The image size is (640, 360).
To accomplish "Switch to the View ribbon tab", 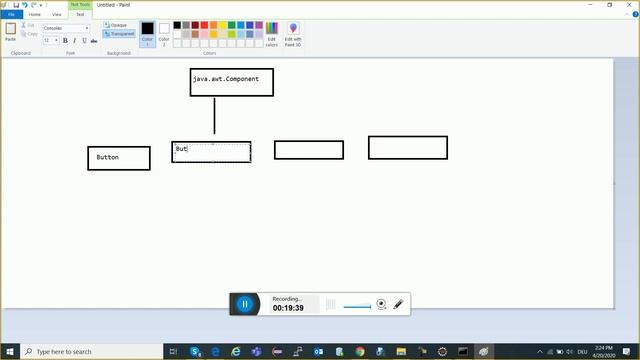I will click(57, 14).
